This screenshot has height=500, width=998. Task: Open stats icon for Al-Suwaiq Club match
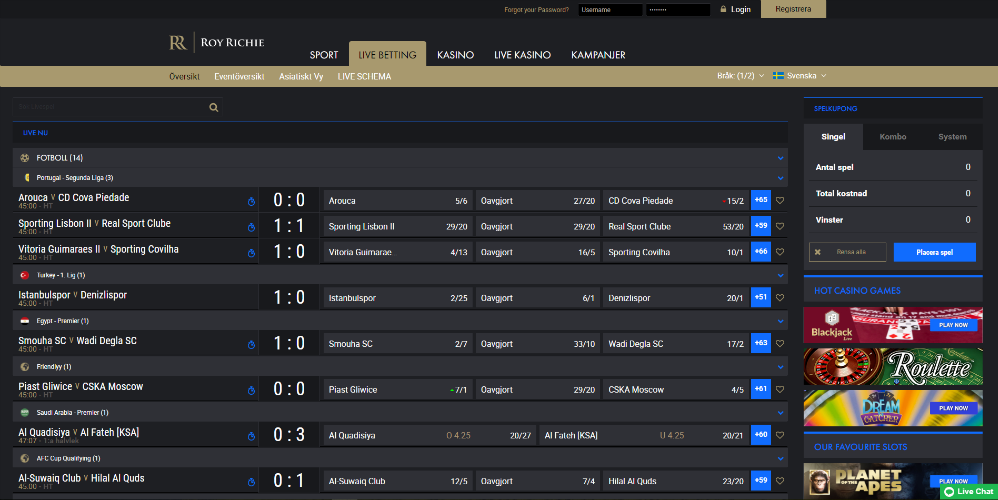(x=251, y=482)
